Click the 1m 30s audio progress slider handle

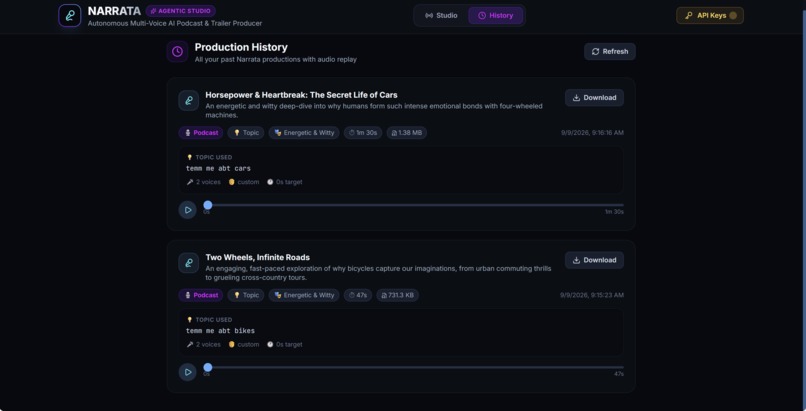208,205
